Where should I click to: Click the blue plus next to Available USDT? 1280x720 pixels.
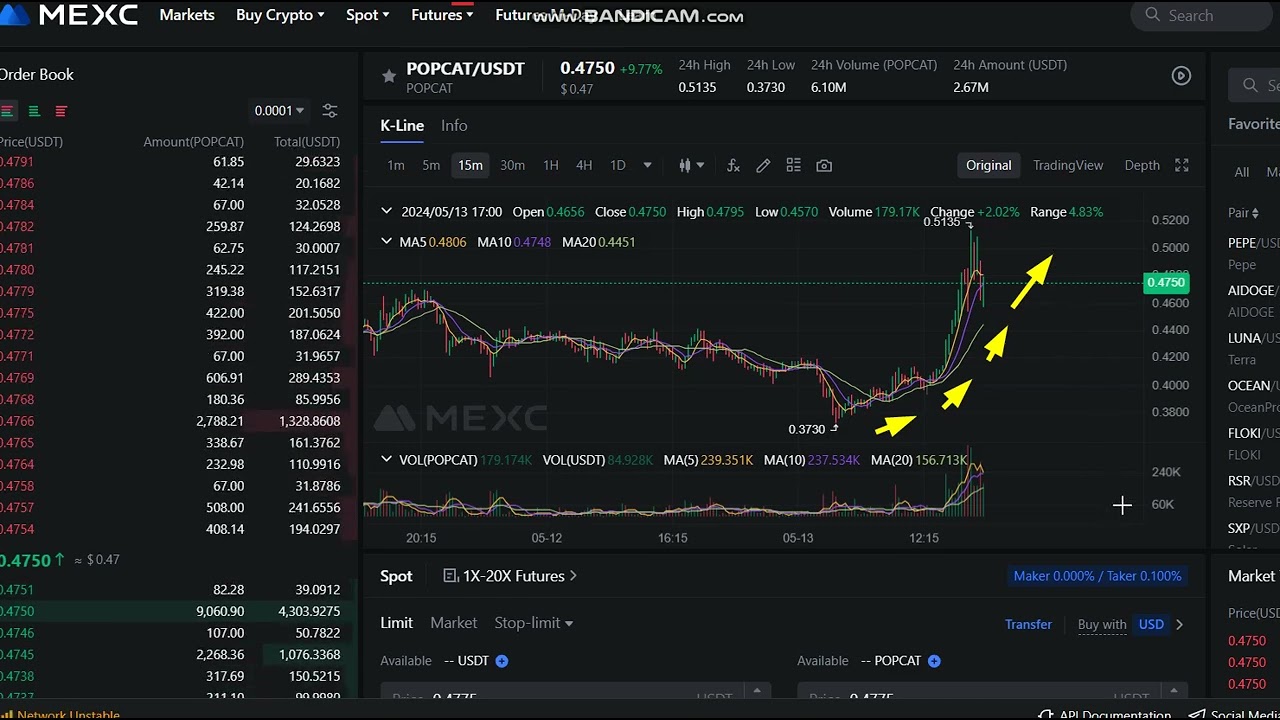pyautogui.click(x=502, y=661)
